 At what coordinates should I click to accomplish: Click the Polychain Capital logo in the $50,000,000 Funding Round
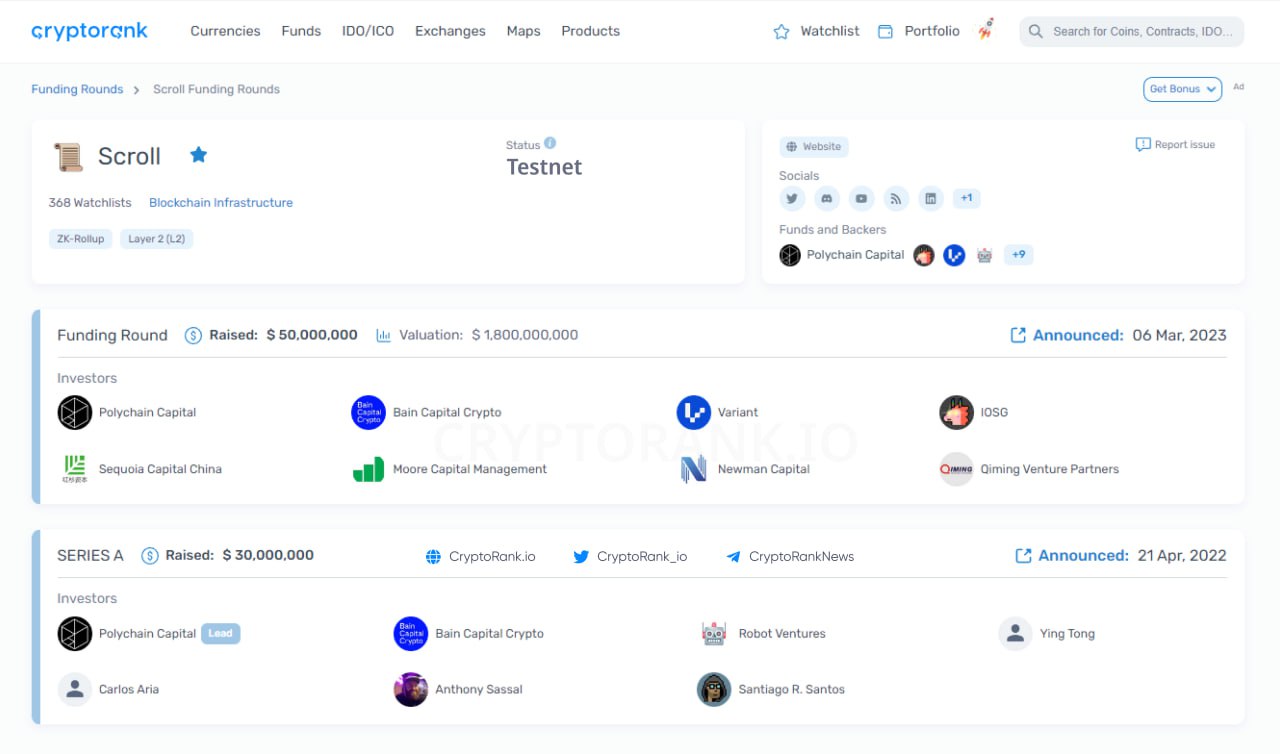(75, 412)
